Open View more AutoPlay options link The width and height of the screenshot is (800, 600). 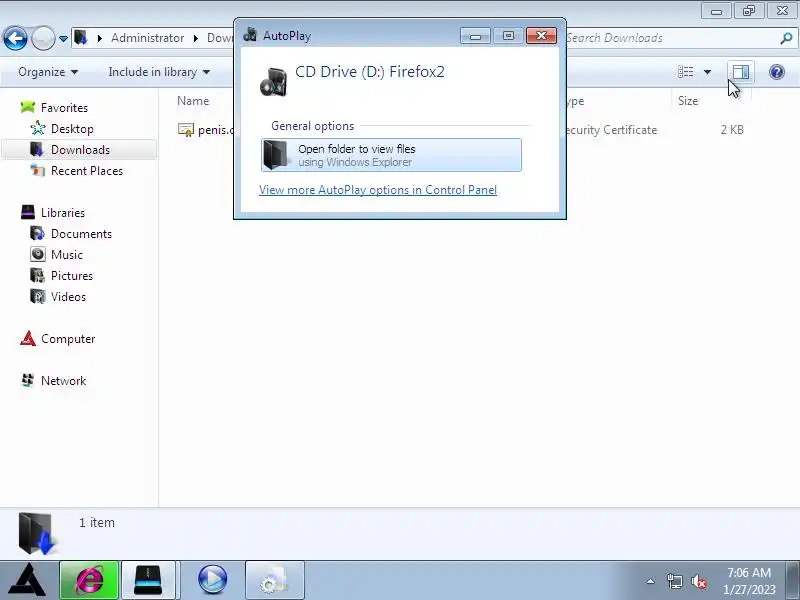[378, 190]
